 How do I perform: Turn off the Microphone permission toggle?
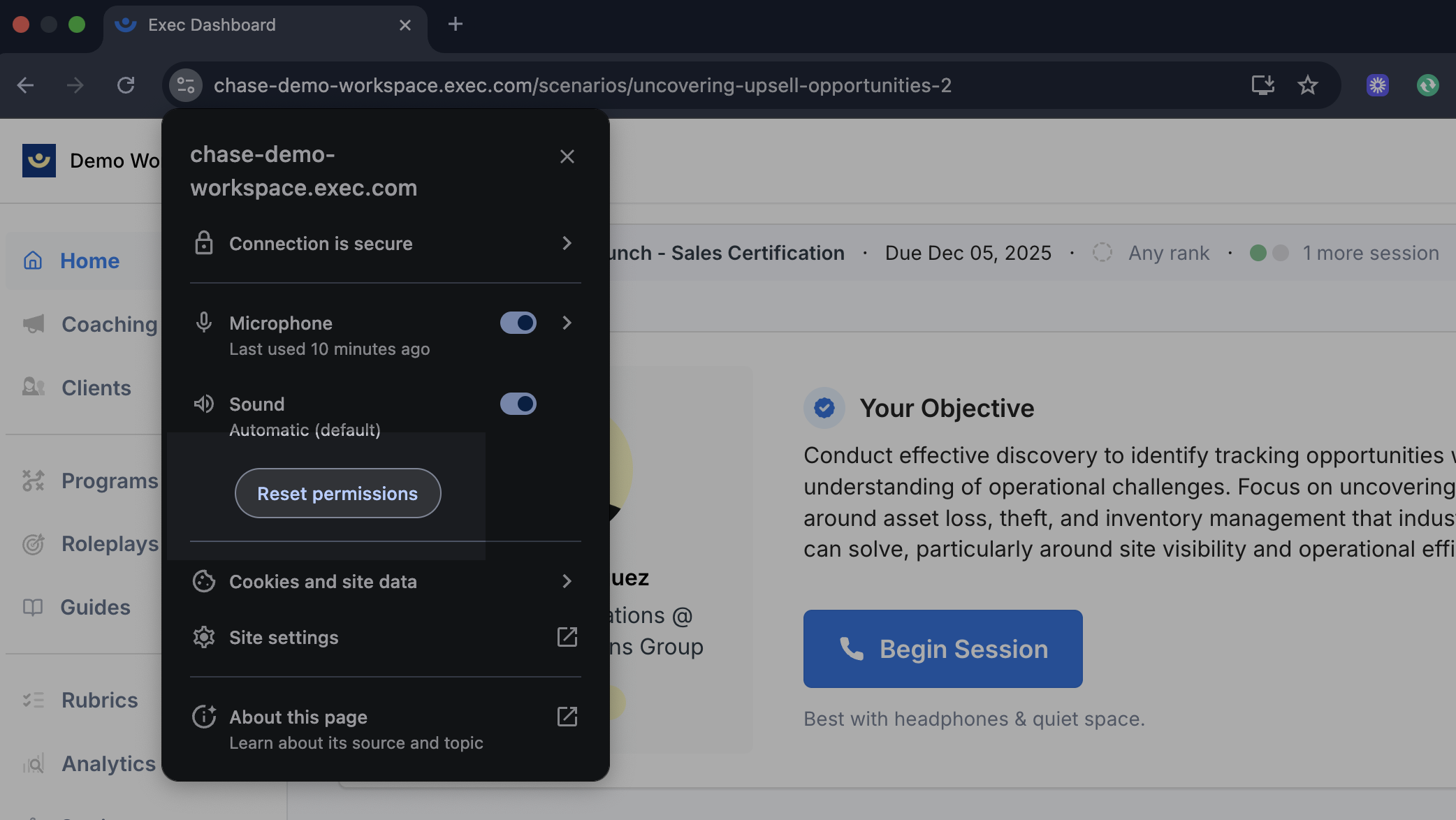pos(518,323)
